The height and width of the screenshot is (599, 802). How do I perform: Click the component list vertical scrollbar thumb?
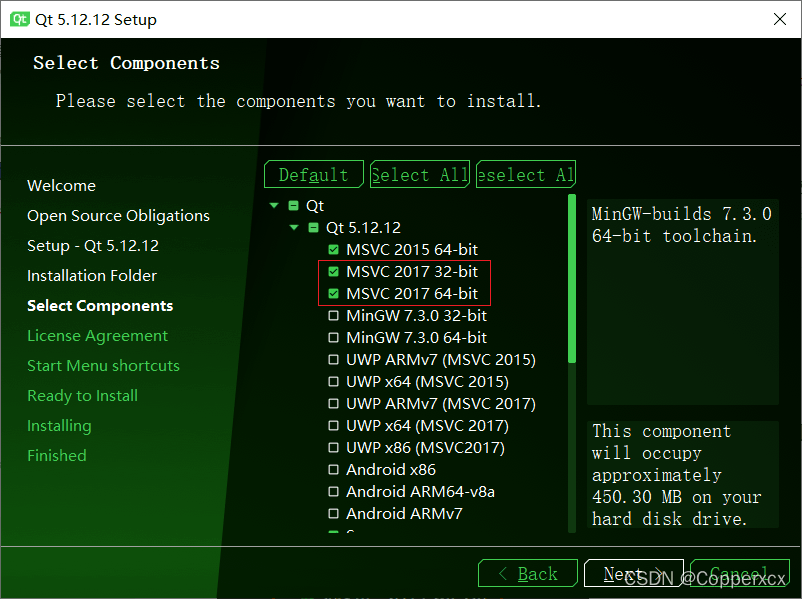click(572, 279)
